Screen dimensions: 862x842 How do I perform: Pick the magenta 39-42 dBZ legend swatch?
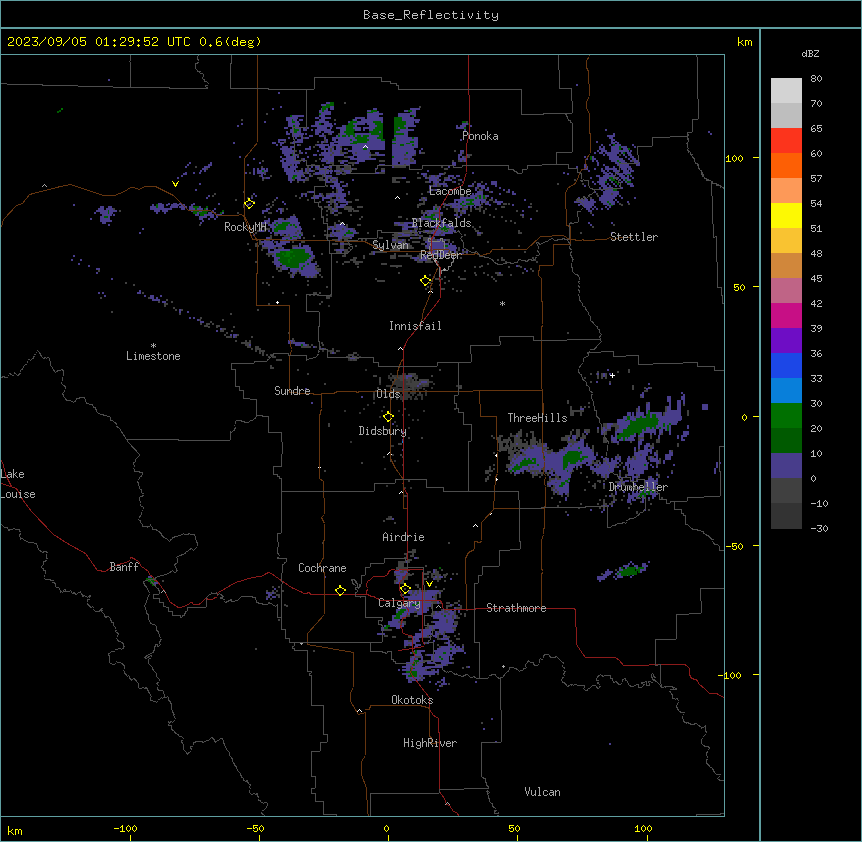[x=786, y=315]
